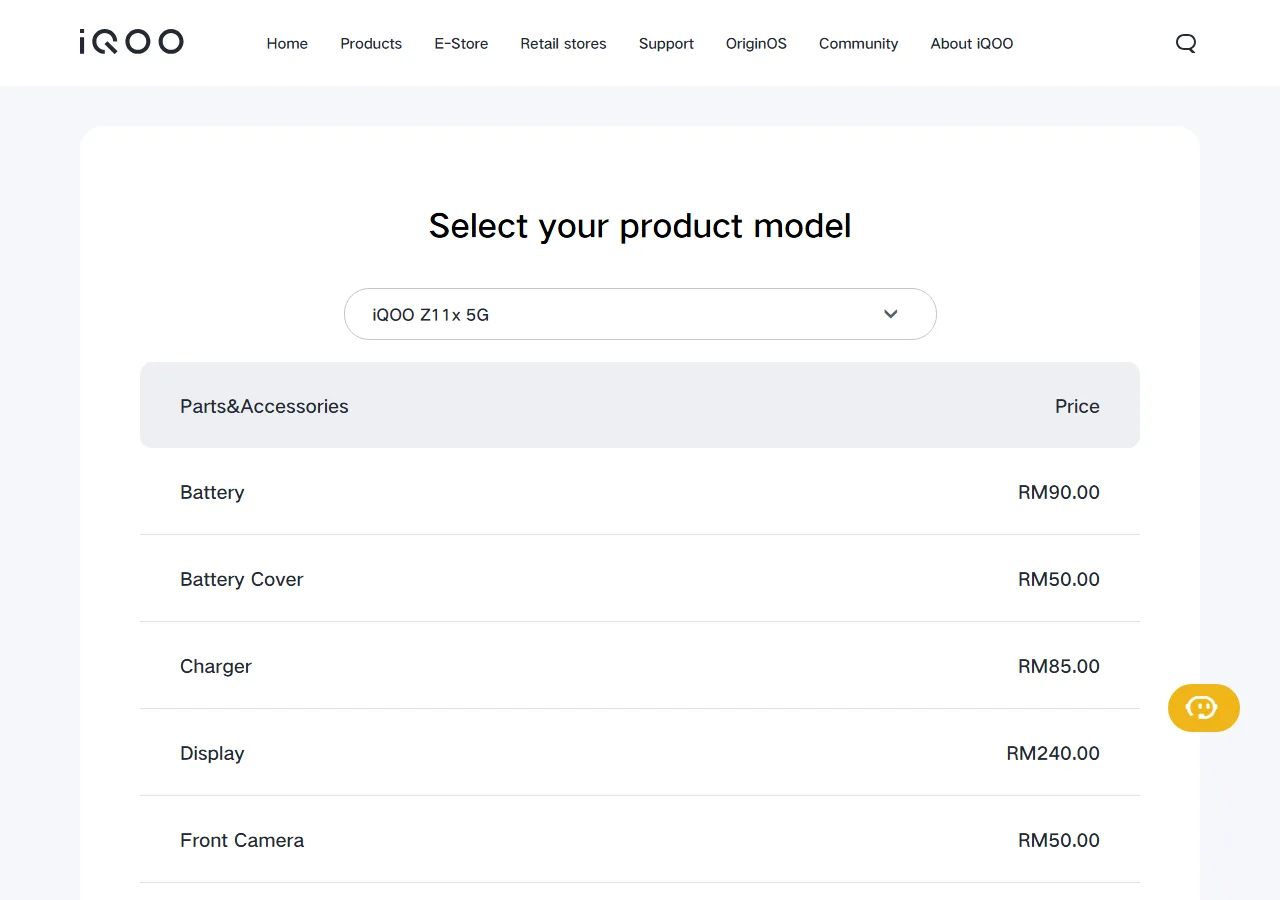
Task: Expand the product model chevron arrow
Action: coord(891,314)
